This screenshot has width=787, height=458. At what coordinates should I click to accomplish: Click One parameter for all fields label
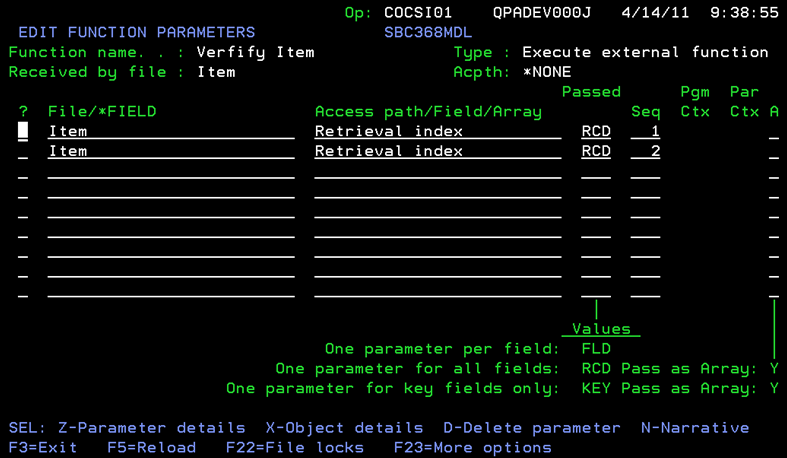(x=418, y=369)
